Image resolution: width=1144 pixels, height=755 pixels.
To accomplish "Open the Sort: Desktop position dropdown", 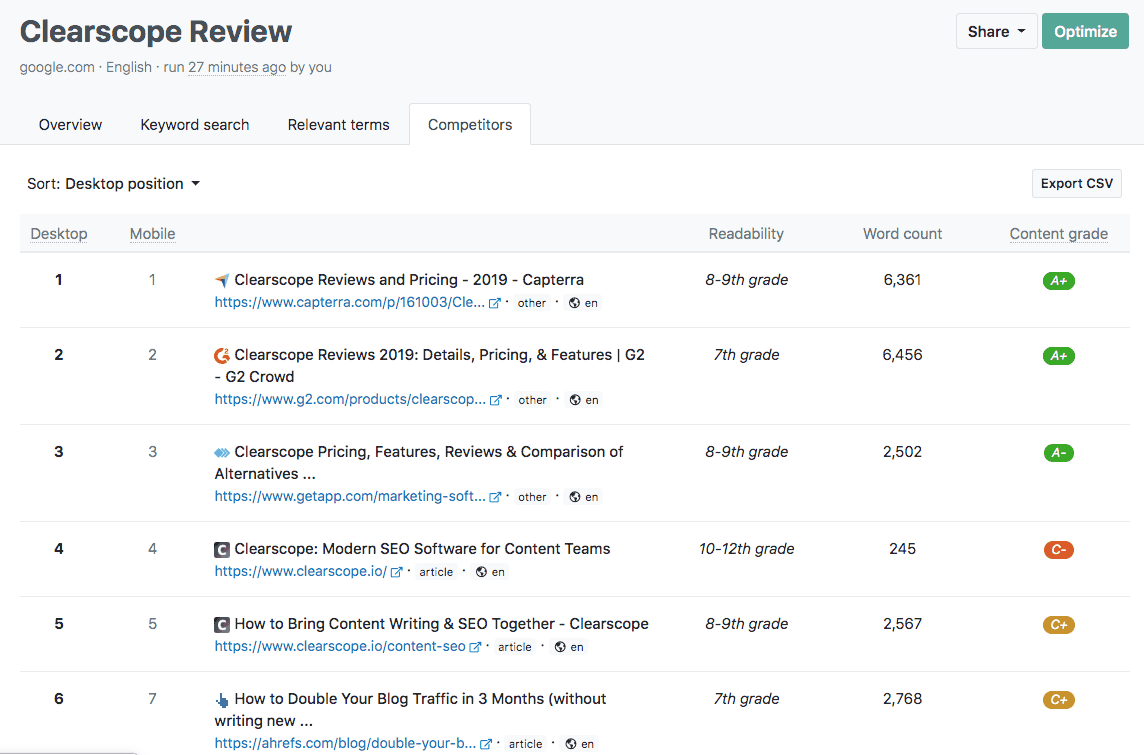I will pyautogui.click(x=114, y=184).
